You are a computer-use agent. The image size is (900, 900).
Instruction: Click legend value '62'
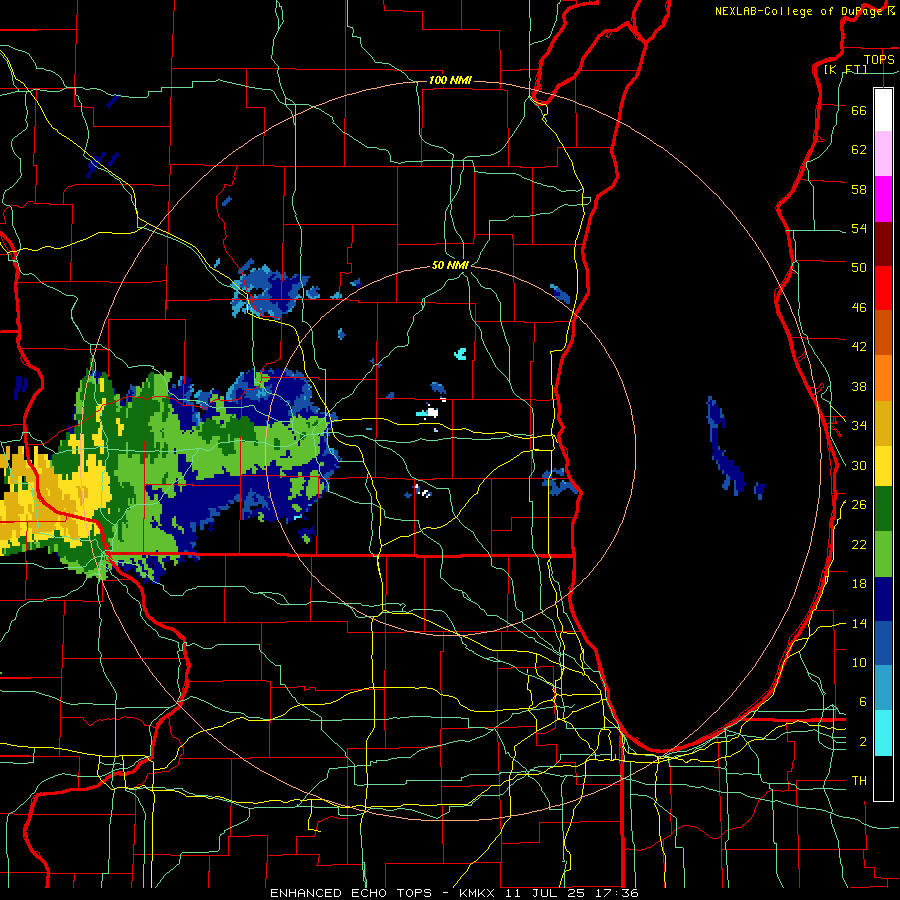click(859, 150)
